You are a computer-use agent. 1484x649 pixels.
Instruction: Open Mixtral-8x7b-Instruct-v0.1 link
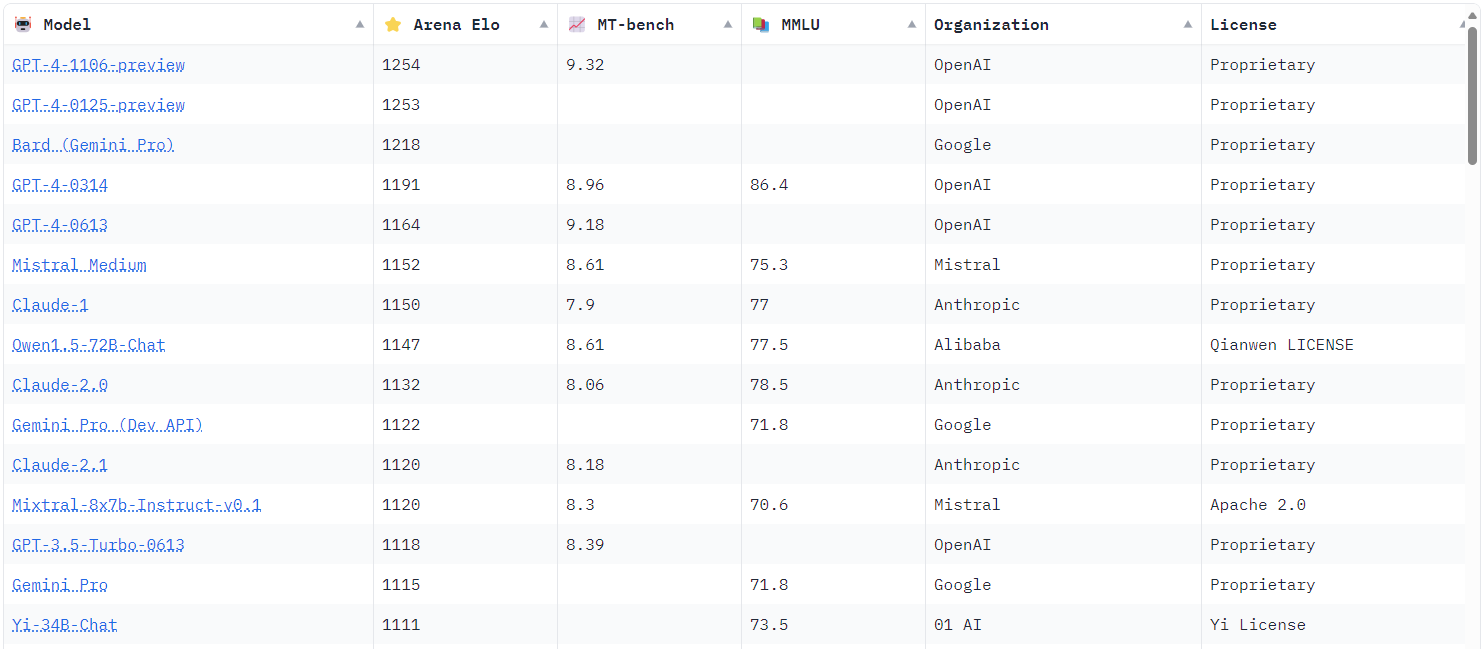coord(136,505)
